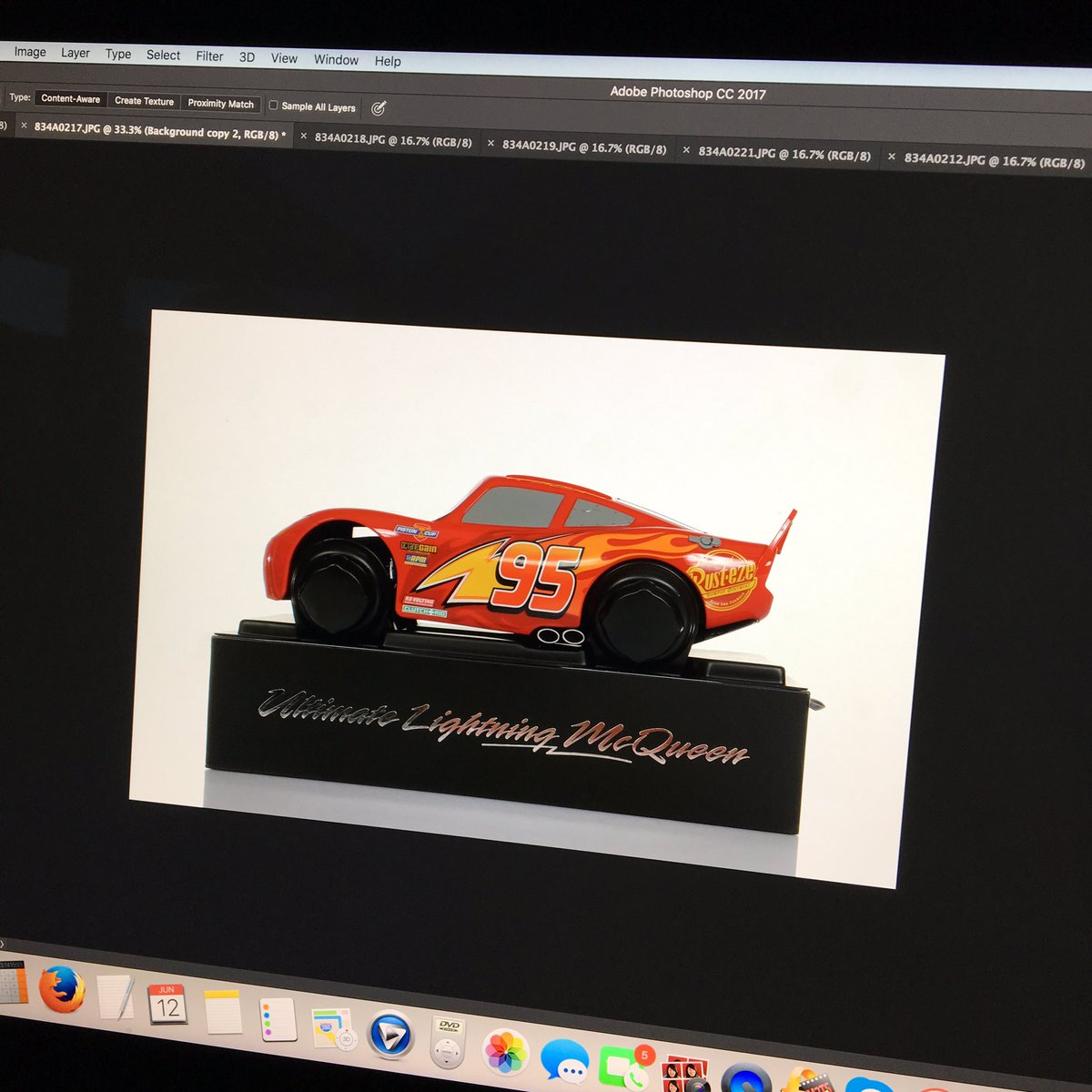Open Photo Booth from the Dock
Screen dimensions: 1092x1092
pyautogui.click(x=686, y=1074)
